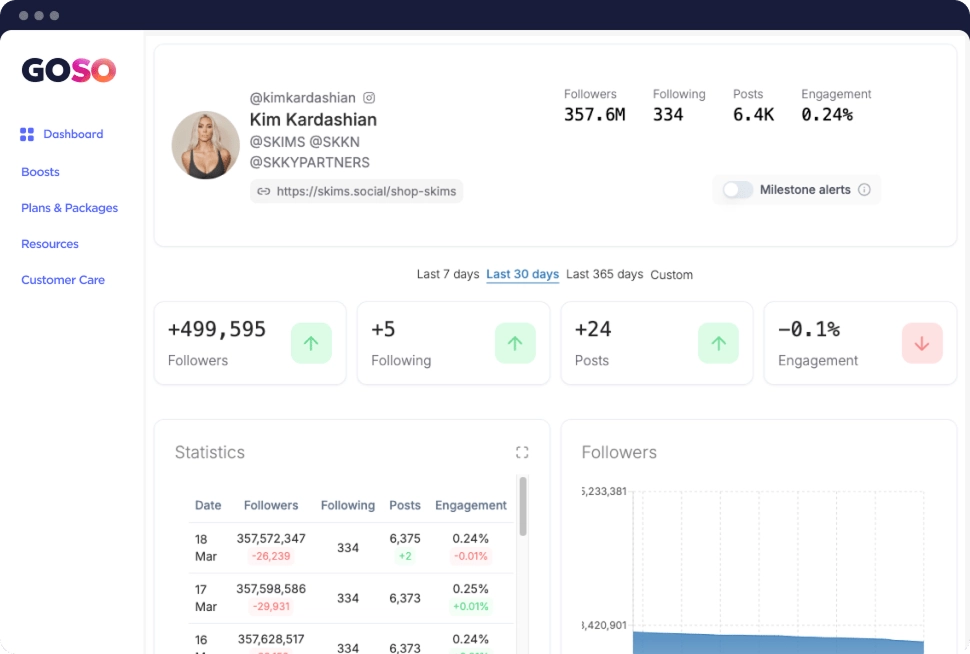Click the Statistics panel title
This screenshot has width=970, height=654.
(x=210, y=452)
